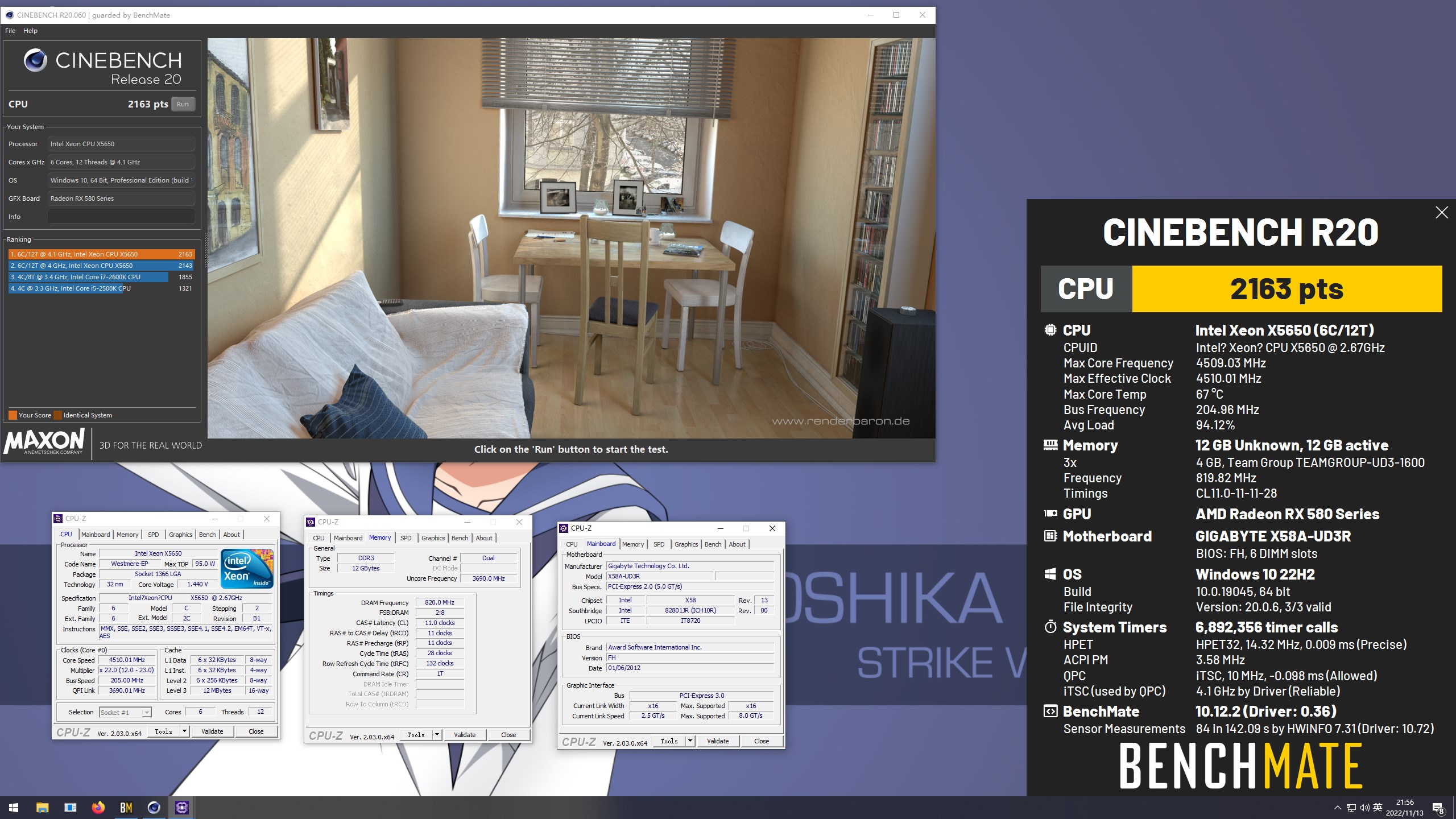Open the File menu in Cinebench
The width and height of the screenshot is (1456, 819).
coord(10,31)
